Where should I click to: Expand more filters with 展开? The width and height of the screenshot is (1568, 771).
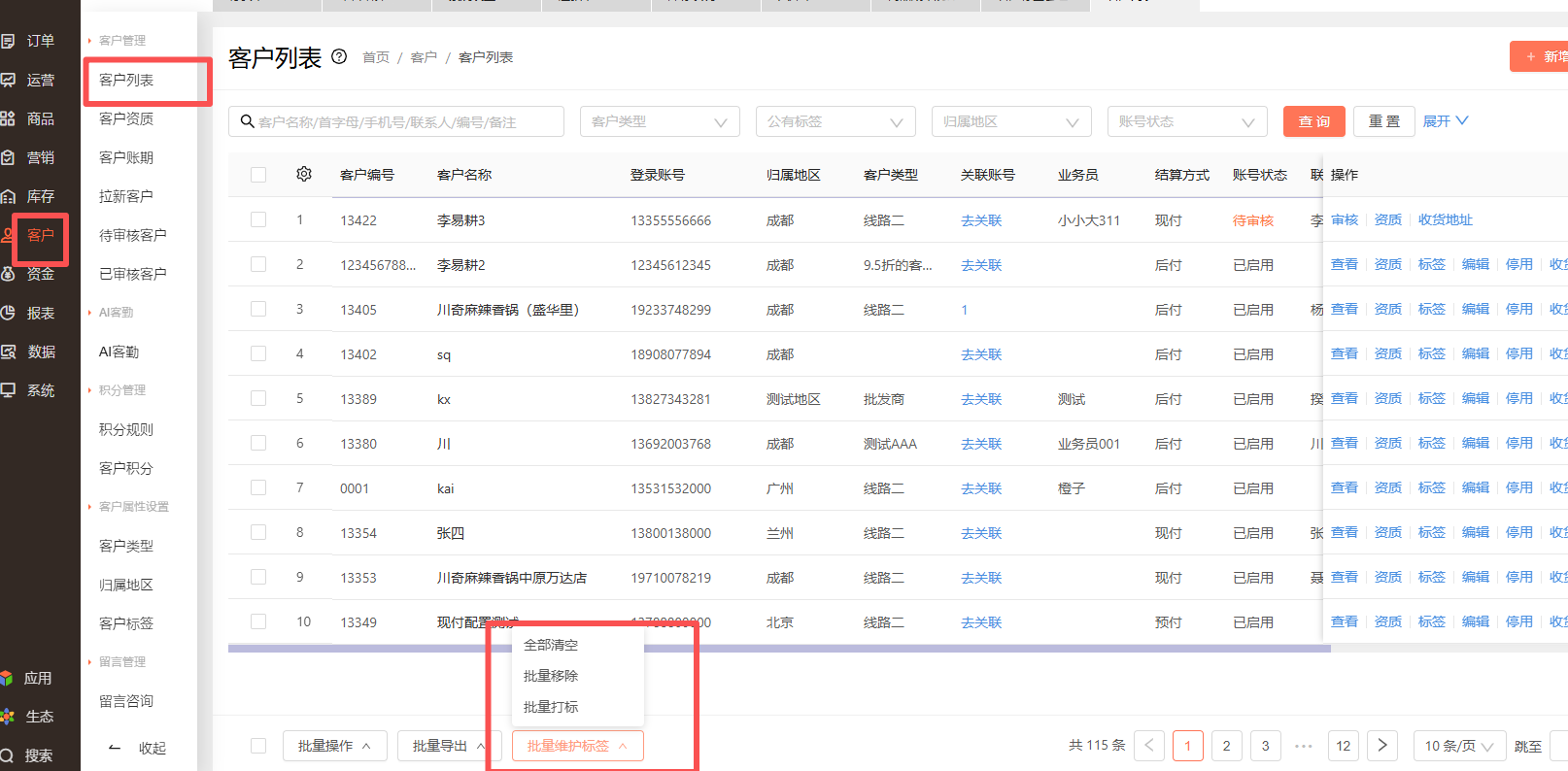(x=1446, y=121)
